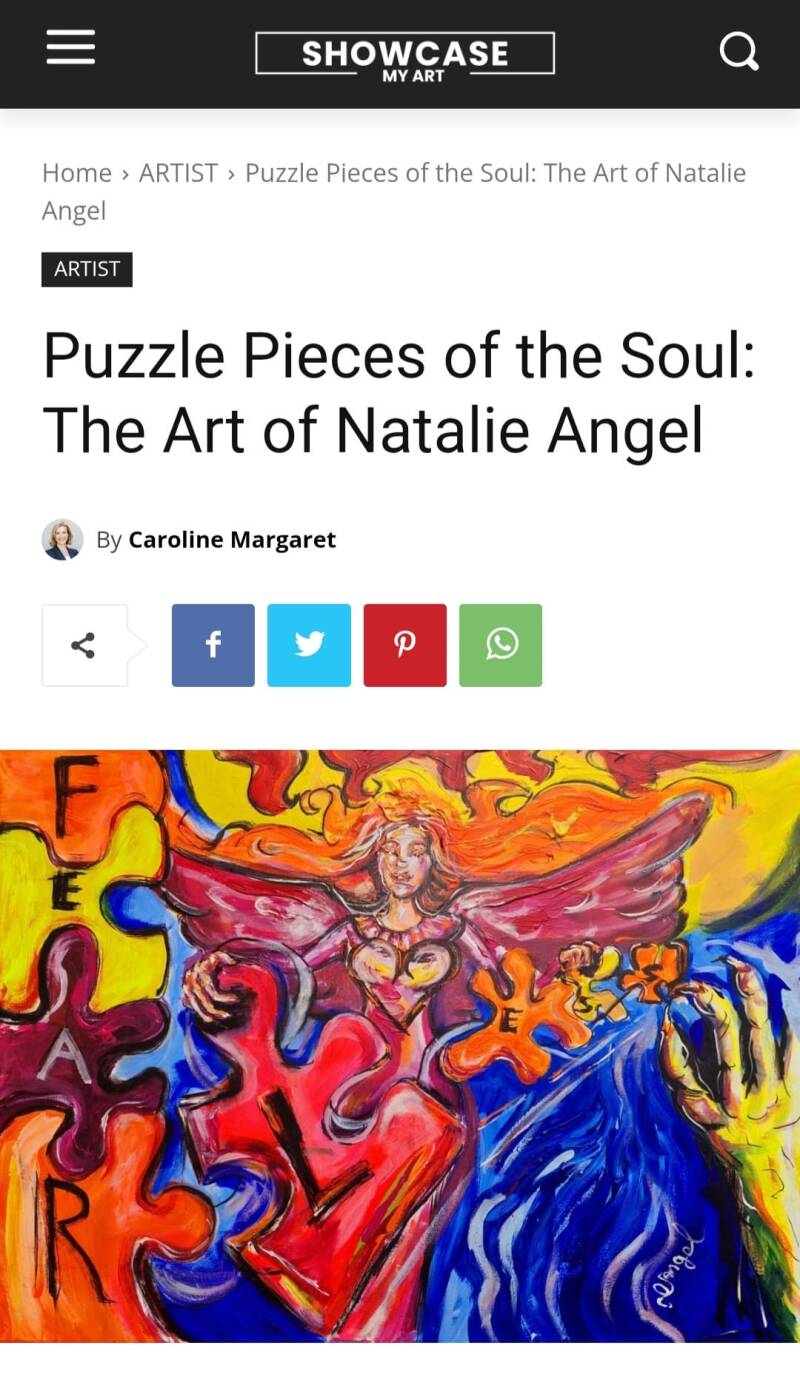Image resolution: width=800 pixels, height=1380 pixels.
Task: Open the ARTIST breadcrumb link
Action: click(178, 173)
